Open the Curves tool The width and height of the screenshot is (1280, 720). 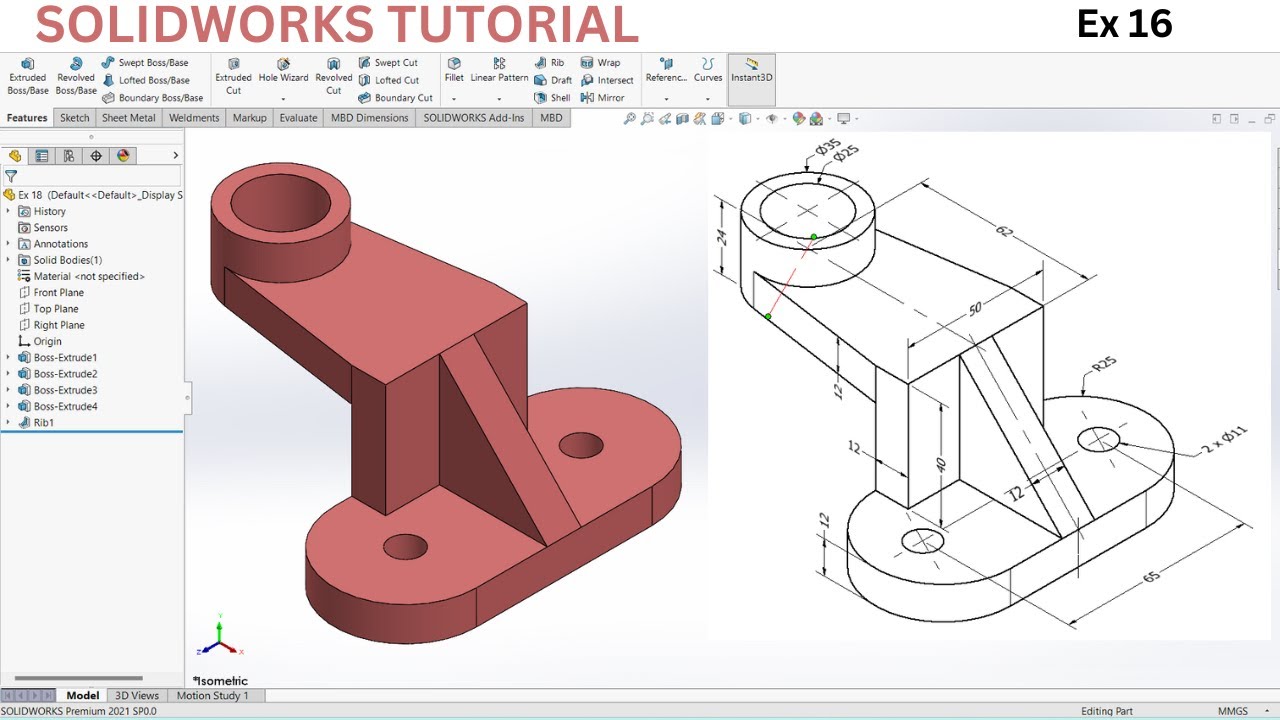pos(708,70)
